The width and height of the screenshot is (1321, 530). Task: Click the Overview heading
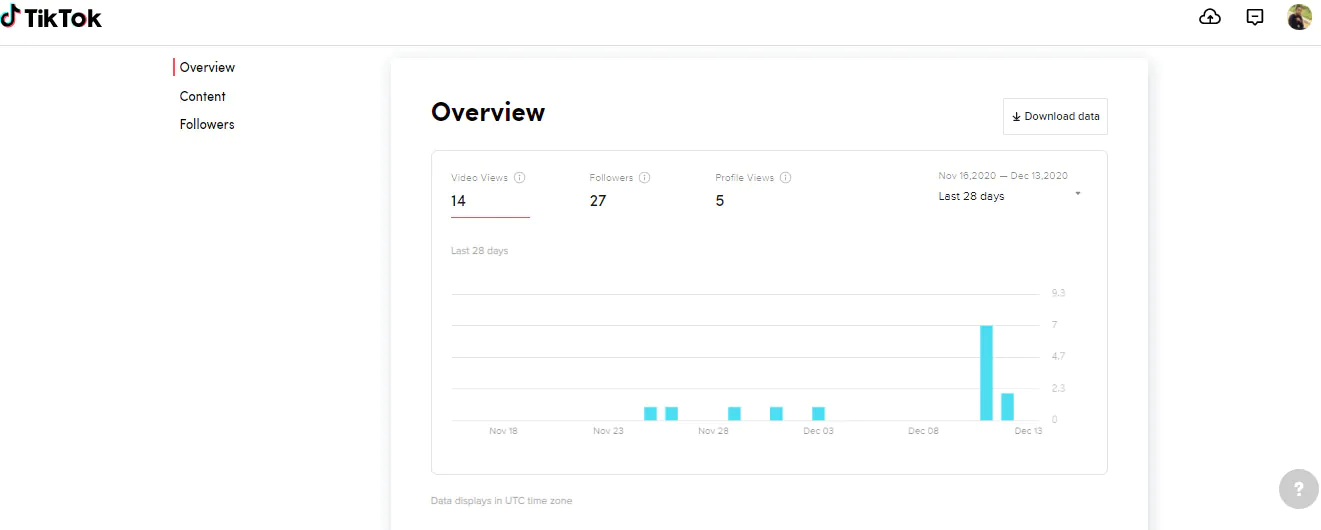click(x=488, y=112)
